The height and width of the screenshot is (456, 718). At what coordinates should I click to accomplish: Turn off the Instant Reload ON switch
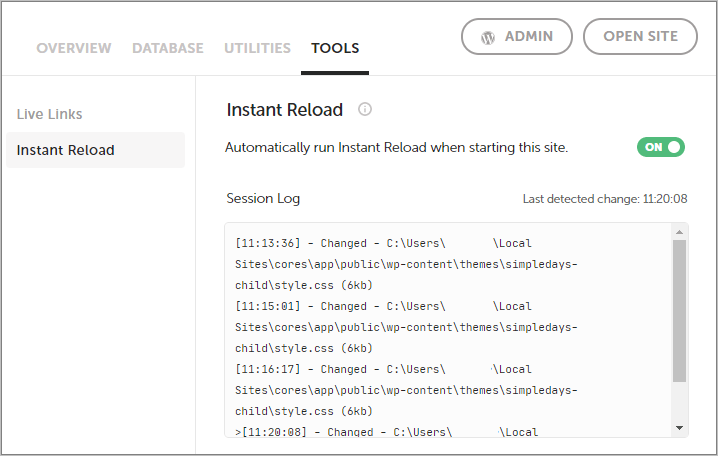pyautogui.click(x=661, y=147)
